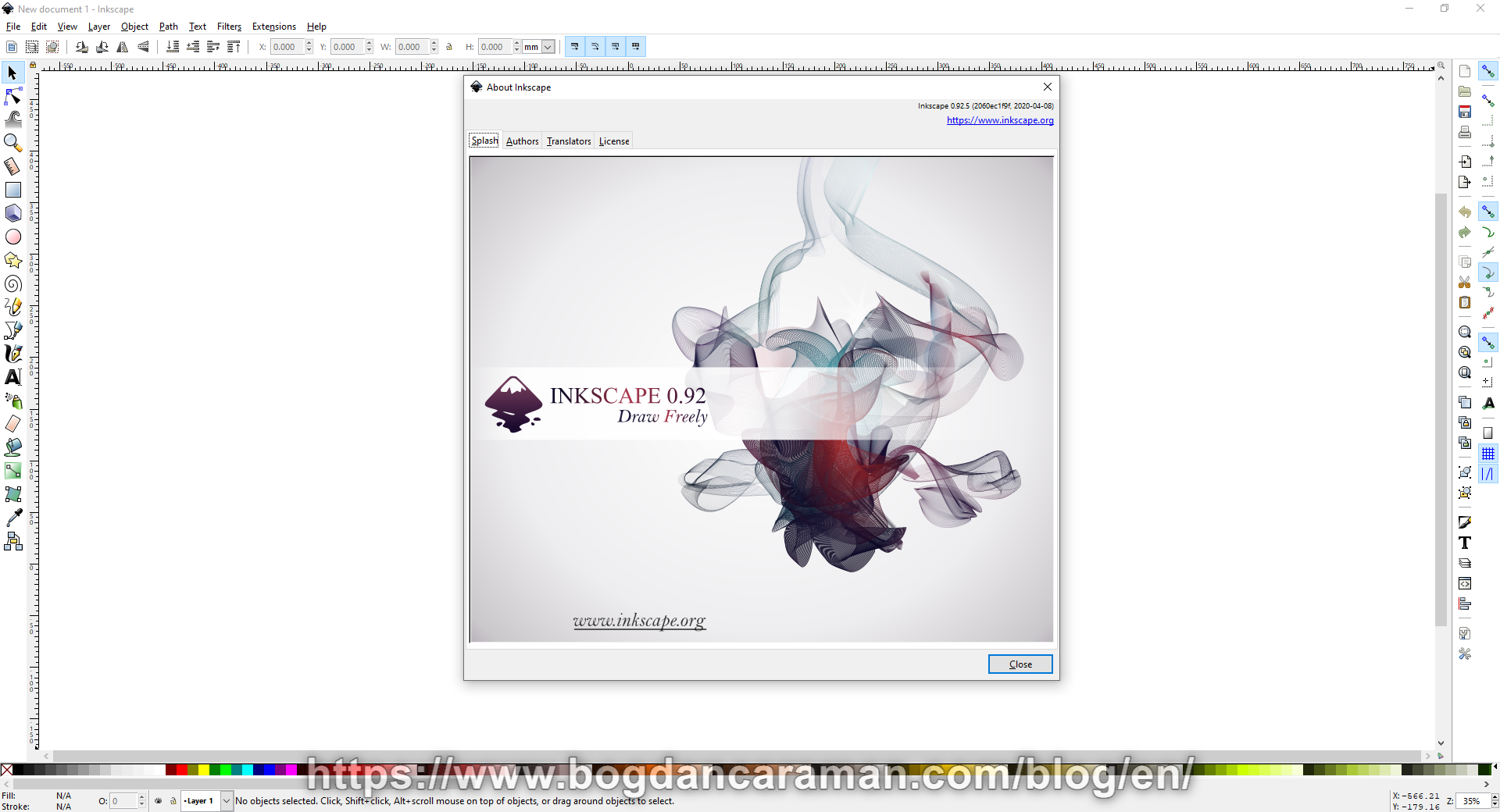Viewport: 1500px width, 812px height.
Task: Toggle snap to page border
Action: pos(1488,433)
